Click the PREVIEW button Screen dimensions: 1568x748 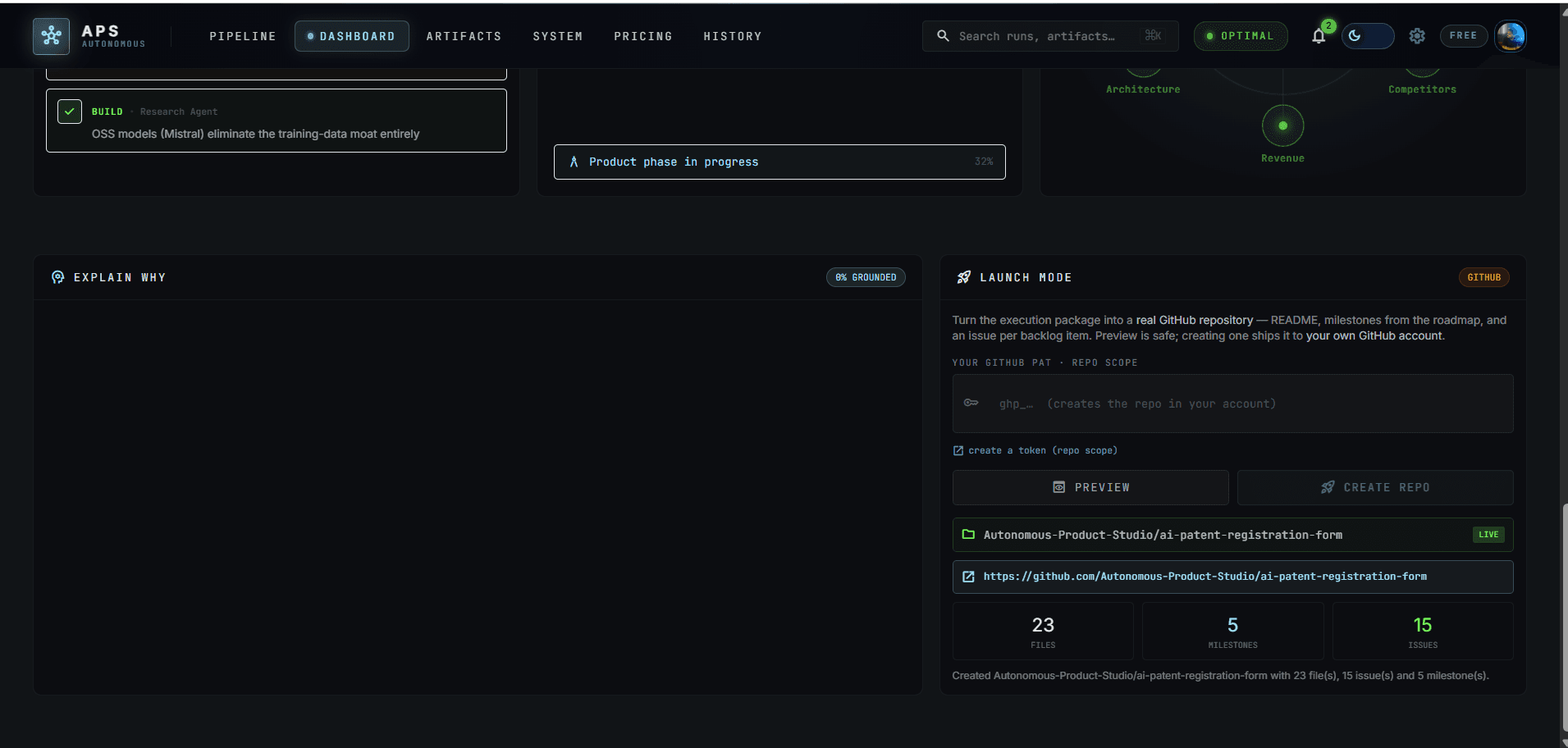click(x=1090, y=487)
